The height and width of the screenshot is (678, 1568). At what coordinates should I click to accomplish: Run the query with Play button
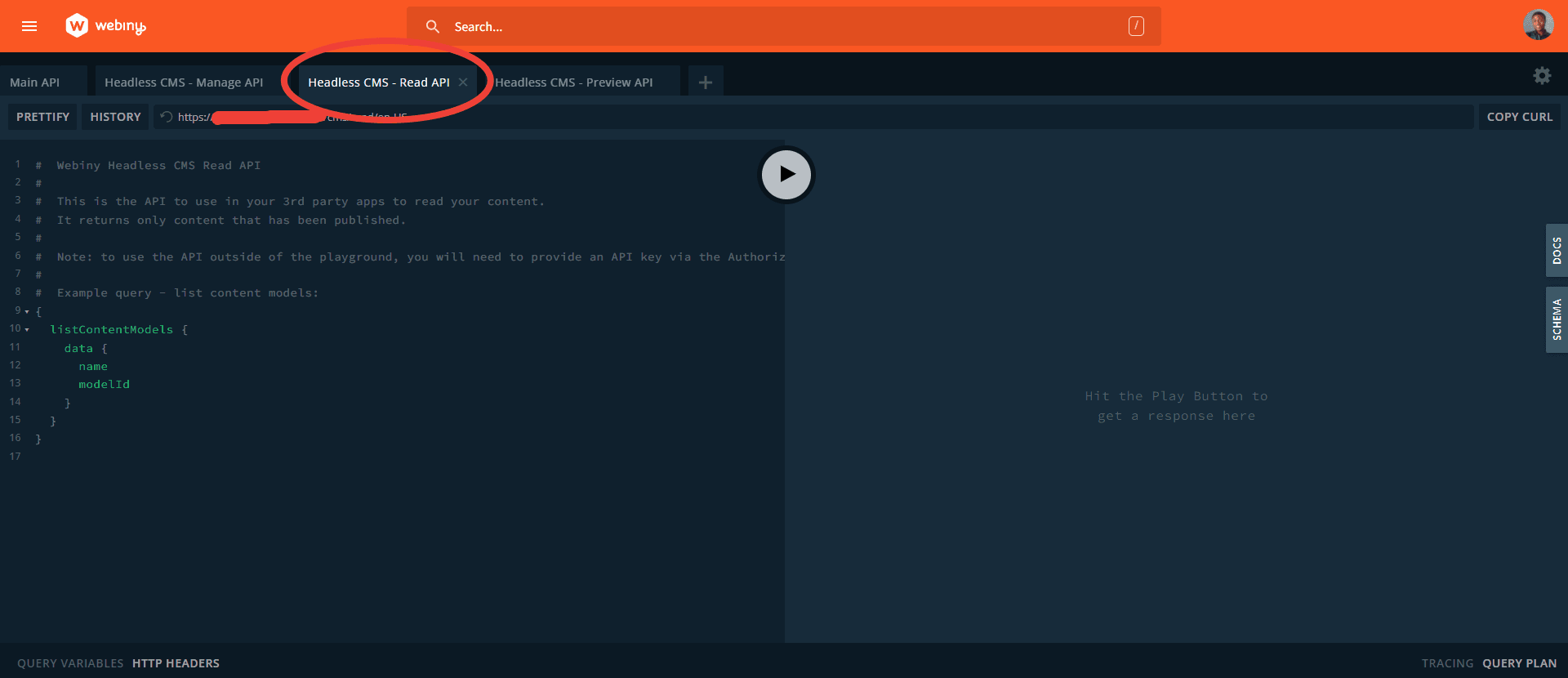786,174
